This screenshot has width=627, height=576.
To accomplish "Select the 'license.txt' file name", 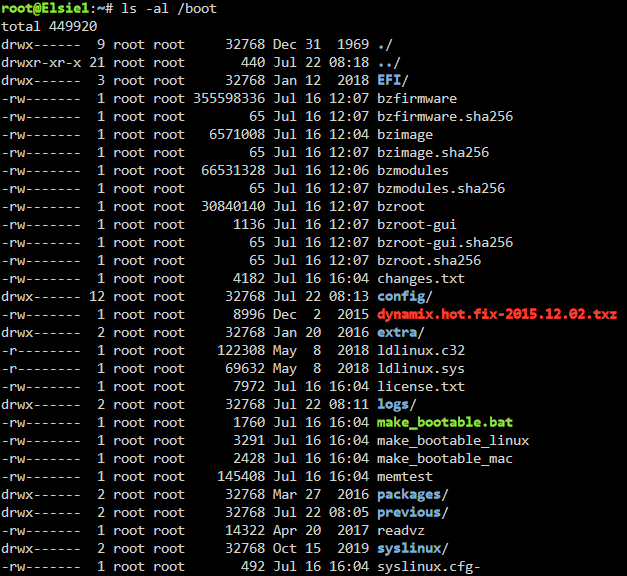I will point(421,386).
